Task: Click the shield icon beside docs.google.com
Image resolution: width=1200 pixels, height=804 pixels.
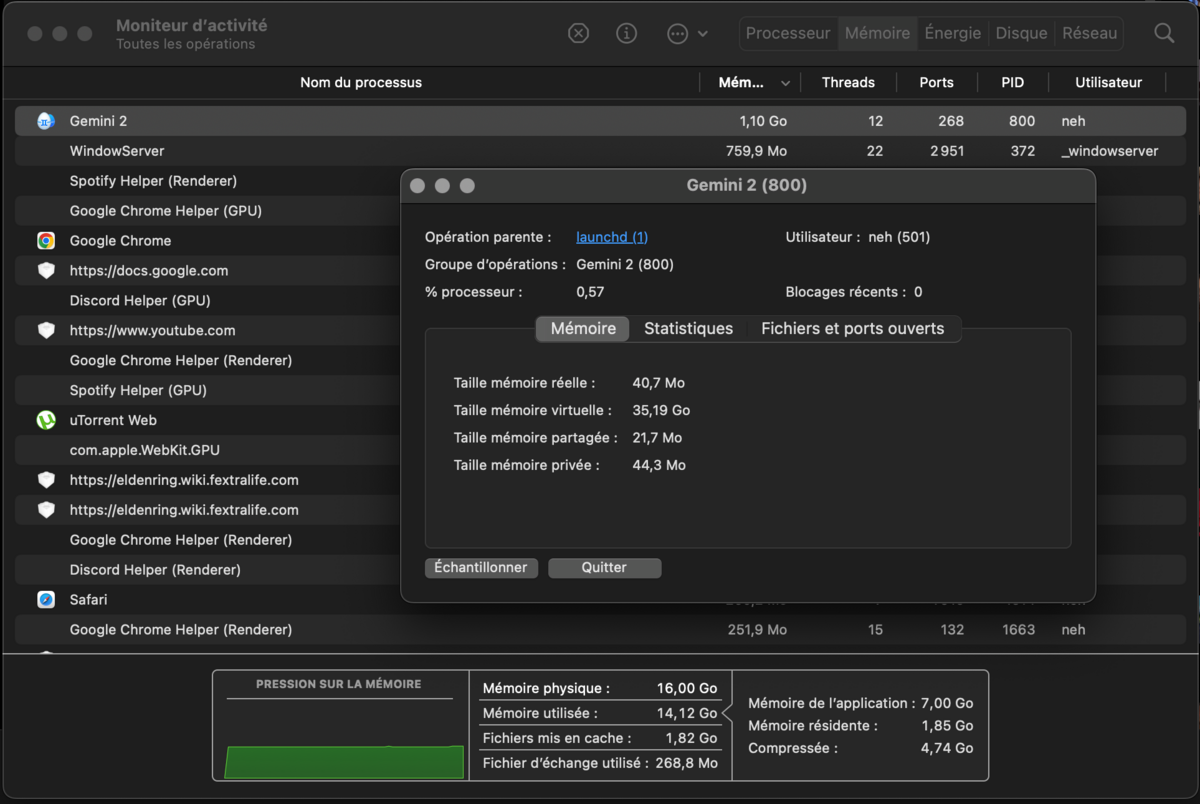Action: coord(46,271)
